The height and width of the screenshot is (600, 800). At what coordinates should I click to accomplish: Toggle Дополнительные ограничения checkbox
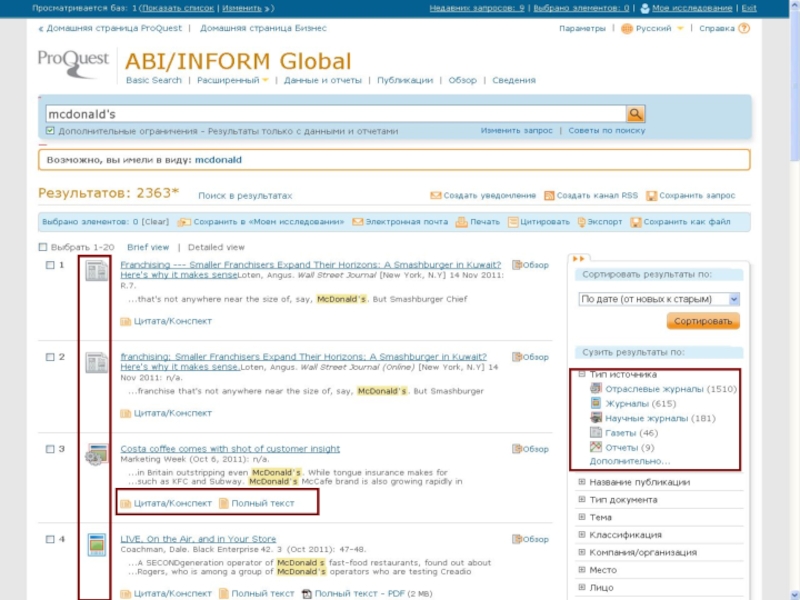point(50,131)
